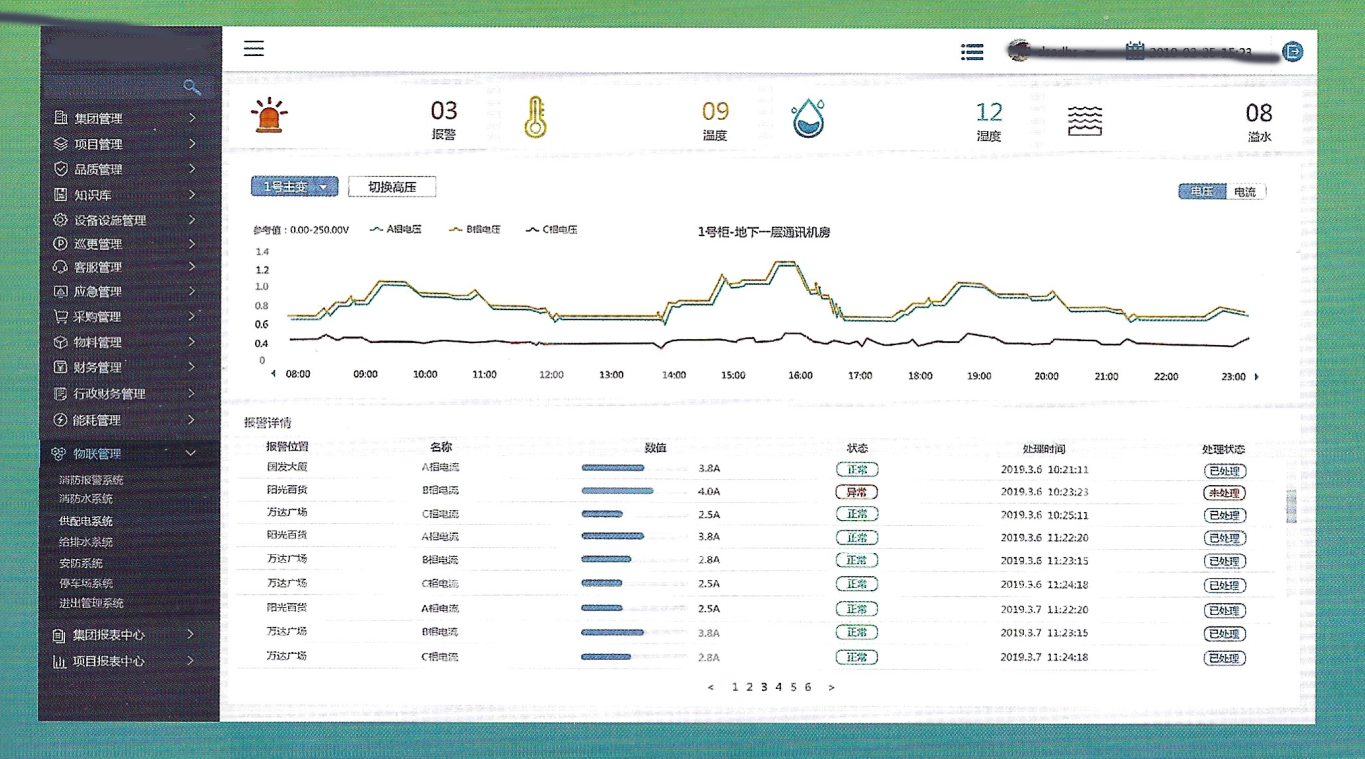Screen dimensions: 1365x759
Task: Click the 应急管理 warning icon
Action: coord(61,292)
